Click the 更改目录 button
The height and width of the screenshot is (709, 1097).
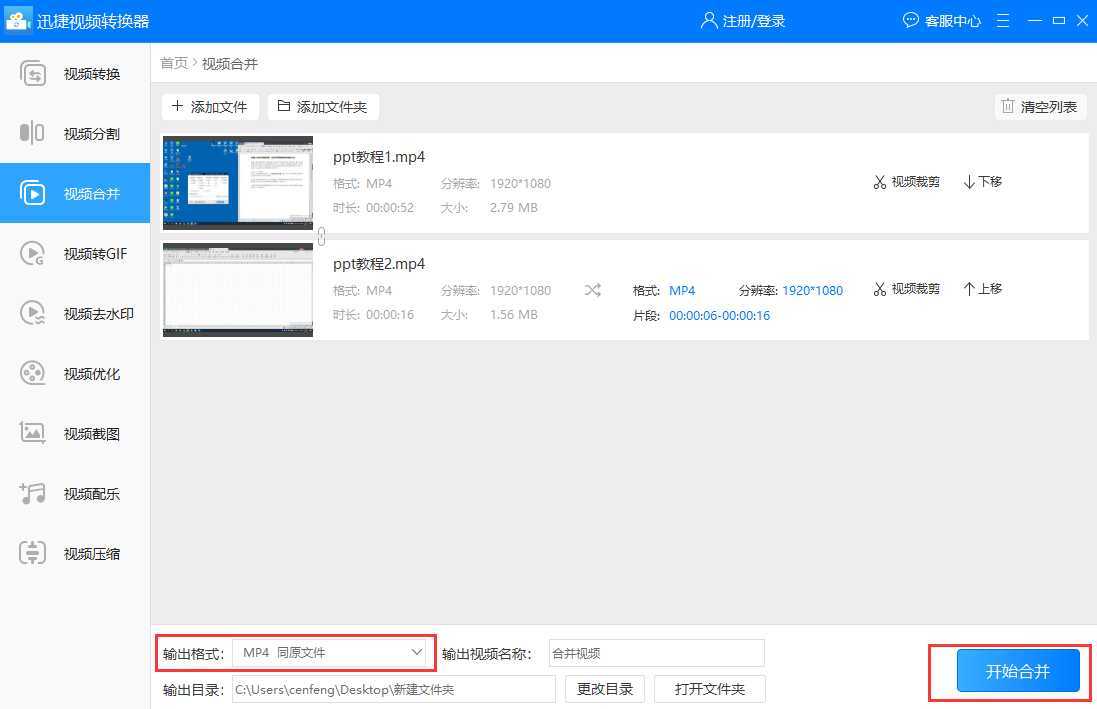[605, 689]
